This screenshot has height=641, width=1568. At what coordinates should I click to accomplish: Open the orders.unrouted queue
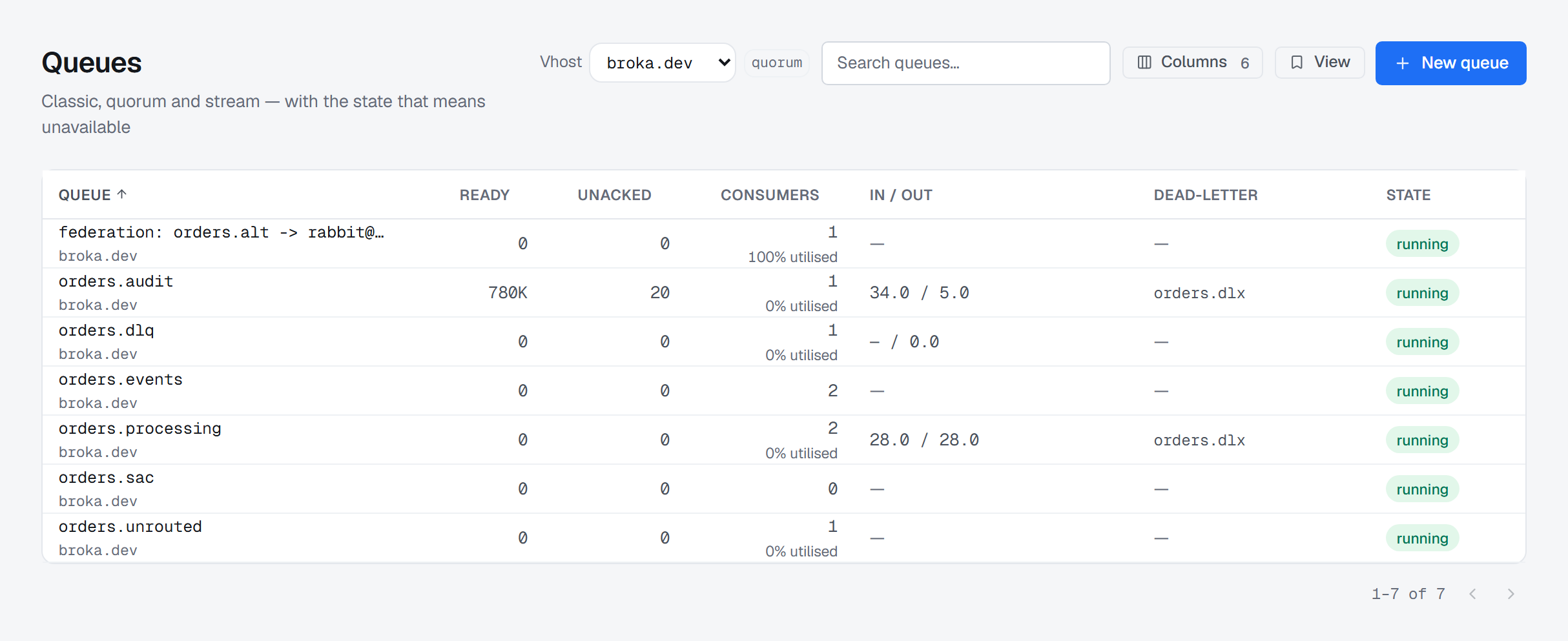pos(130,527)
